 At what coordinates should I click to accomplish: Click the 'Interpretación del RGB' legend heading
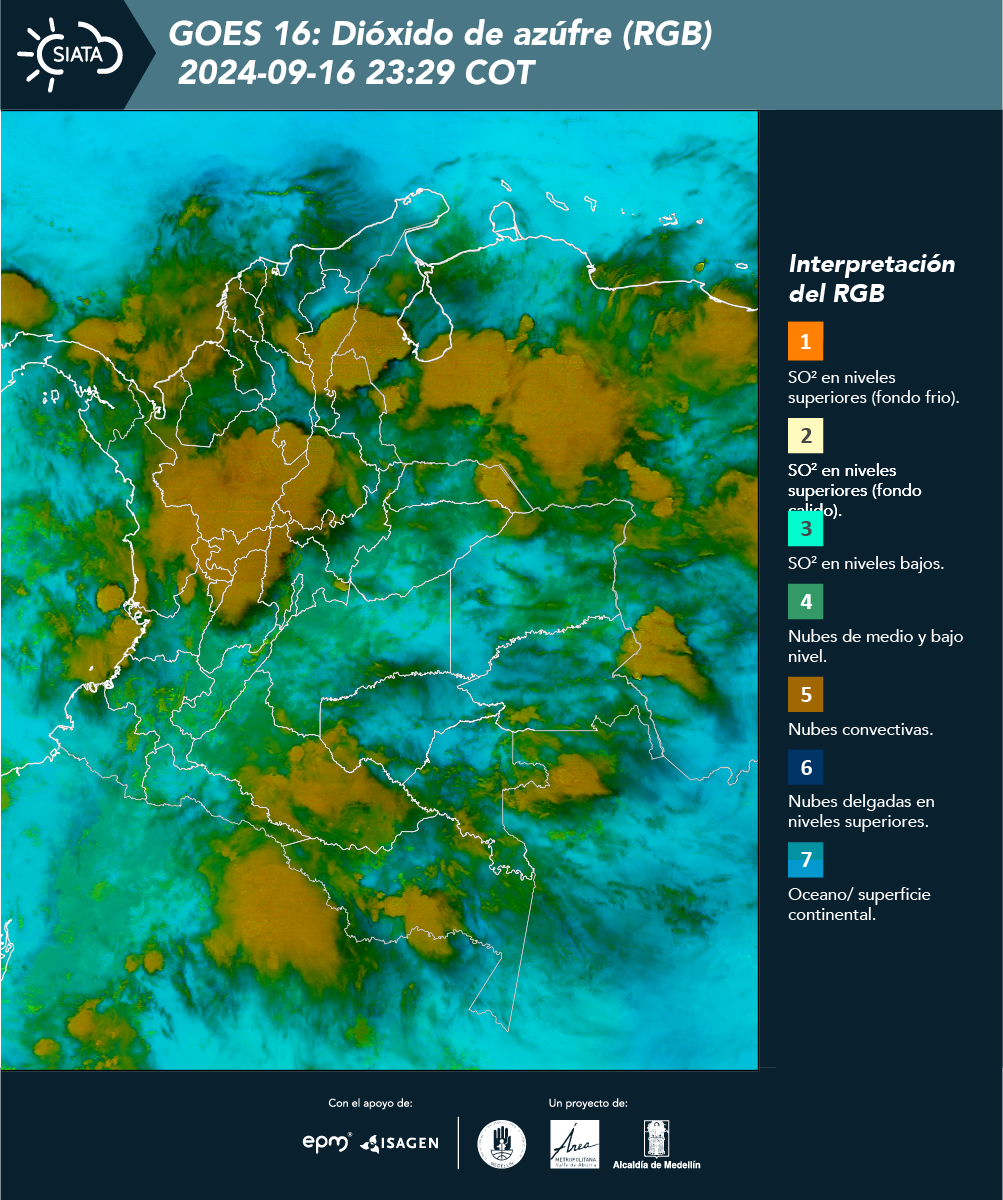tap(872, 279)
